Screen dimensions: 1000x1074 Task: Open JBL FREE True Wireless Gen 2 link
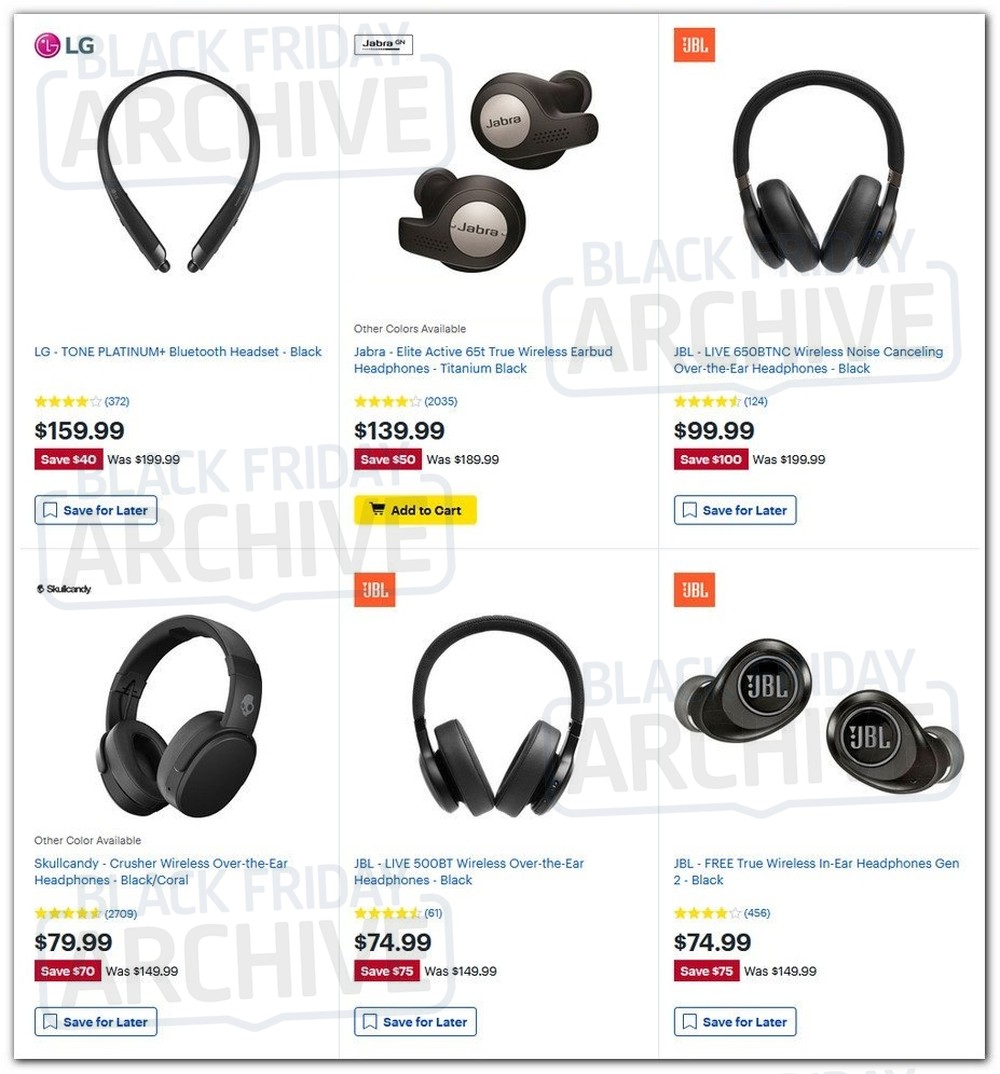(816, 872)
